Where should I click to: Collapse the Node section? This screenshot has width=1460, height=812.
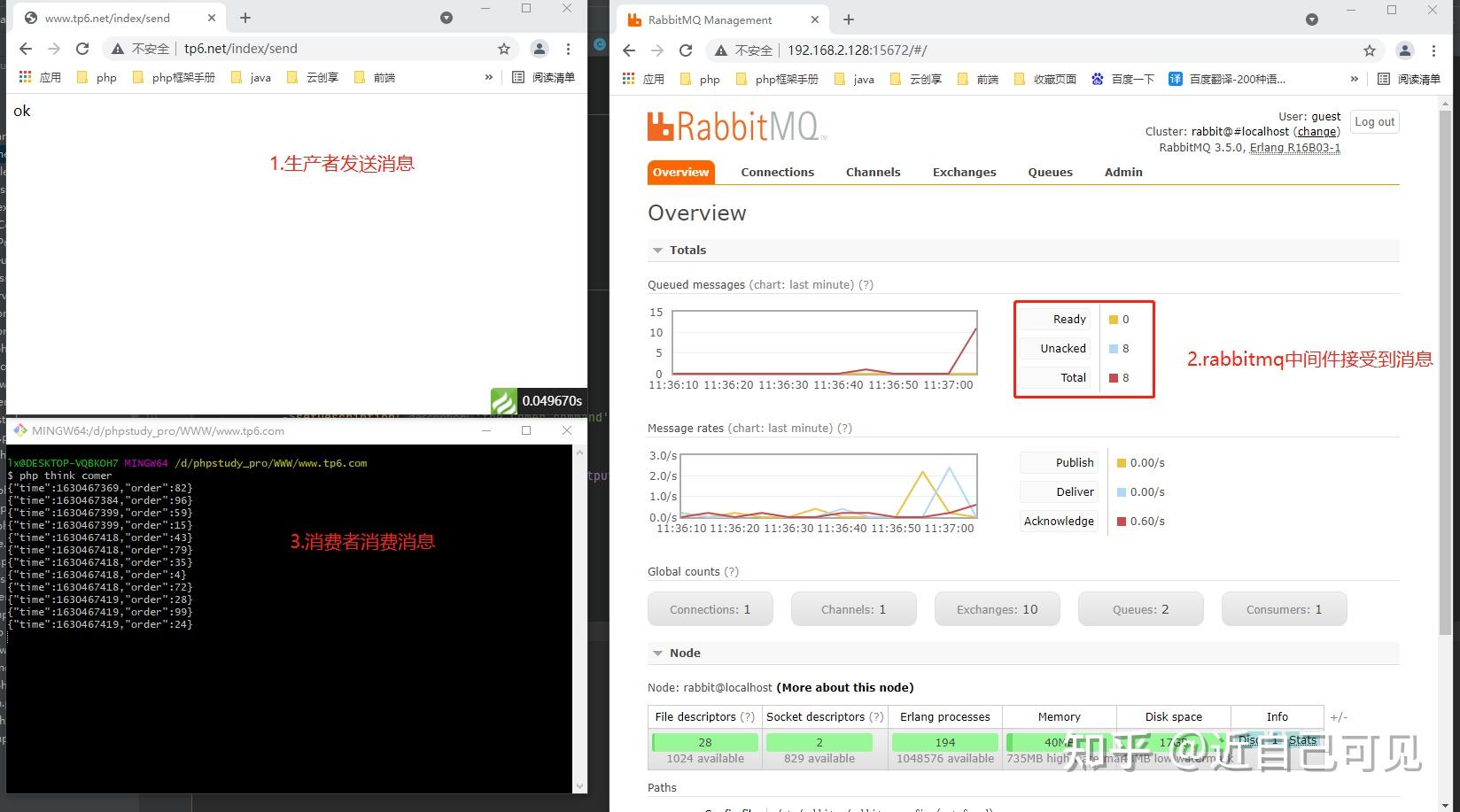(x=657, y=653)
